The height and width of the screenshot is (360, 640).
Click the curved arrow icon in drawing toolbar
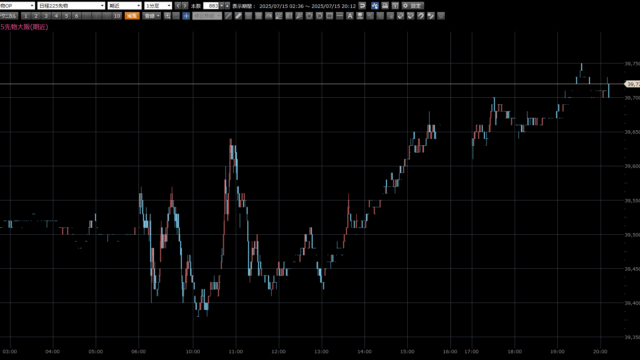pos(421,16)
